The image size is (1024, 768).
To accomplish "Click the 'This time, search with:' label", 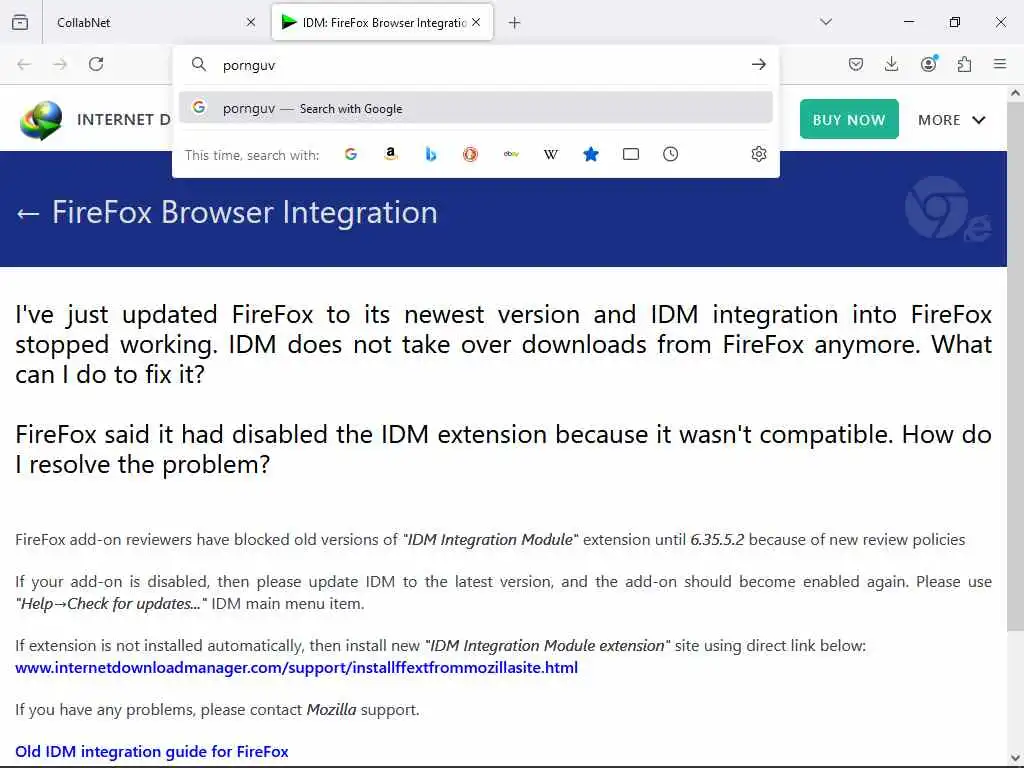I will point(252,155).
